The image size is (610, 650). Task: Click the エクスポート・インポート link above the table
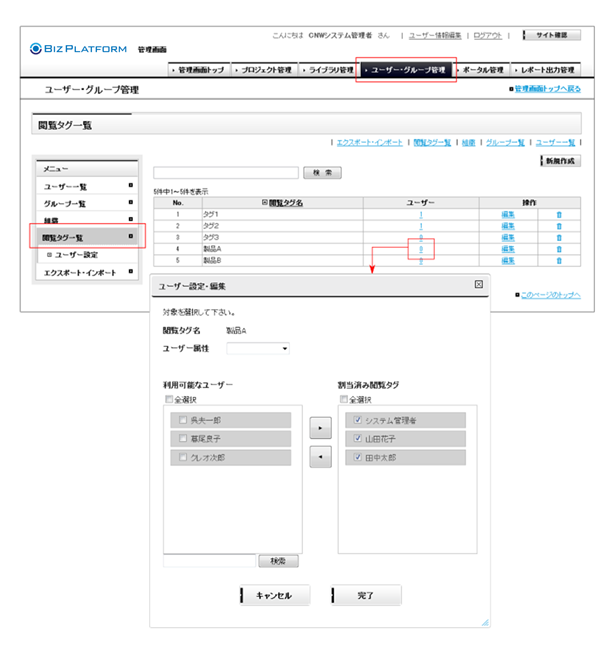[x=369, y=143]
